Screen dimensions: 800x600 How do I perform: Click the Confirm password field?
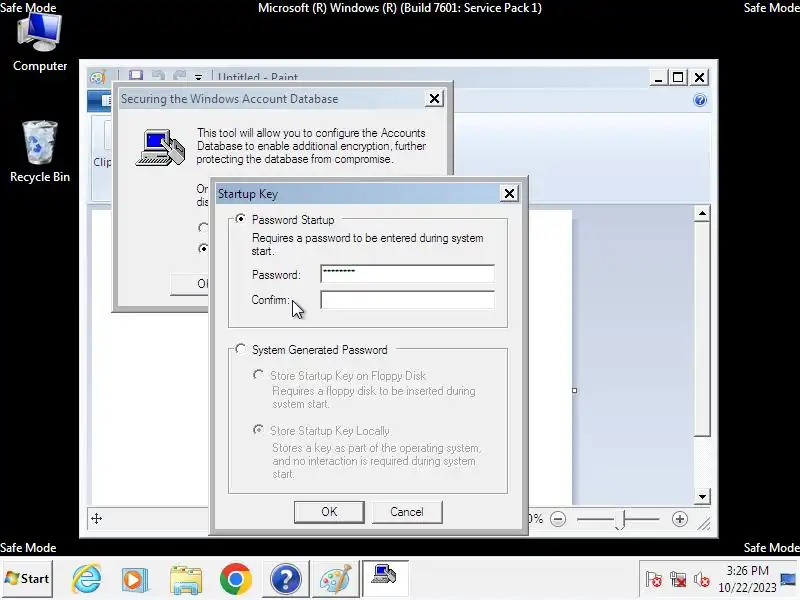[407, 299]
